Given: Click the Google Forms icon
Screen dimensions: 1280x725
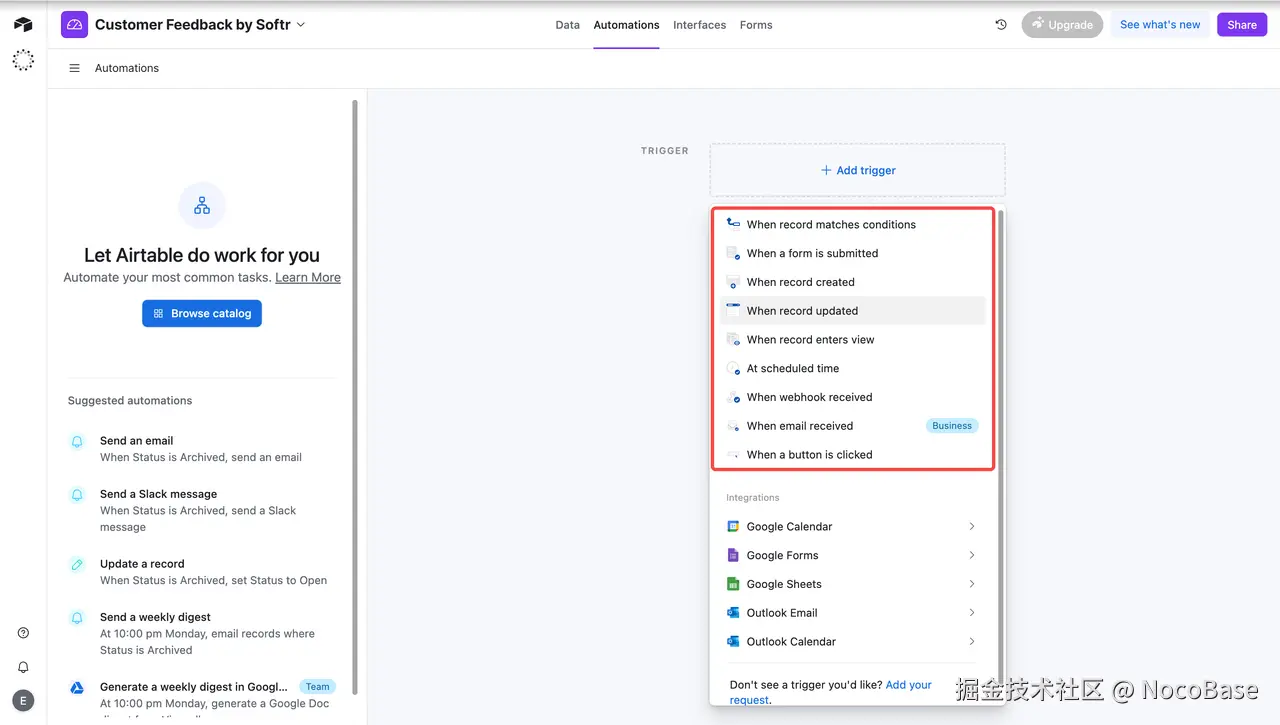Looking at the screenshot, I should point(733,555).
